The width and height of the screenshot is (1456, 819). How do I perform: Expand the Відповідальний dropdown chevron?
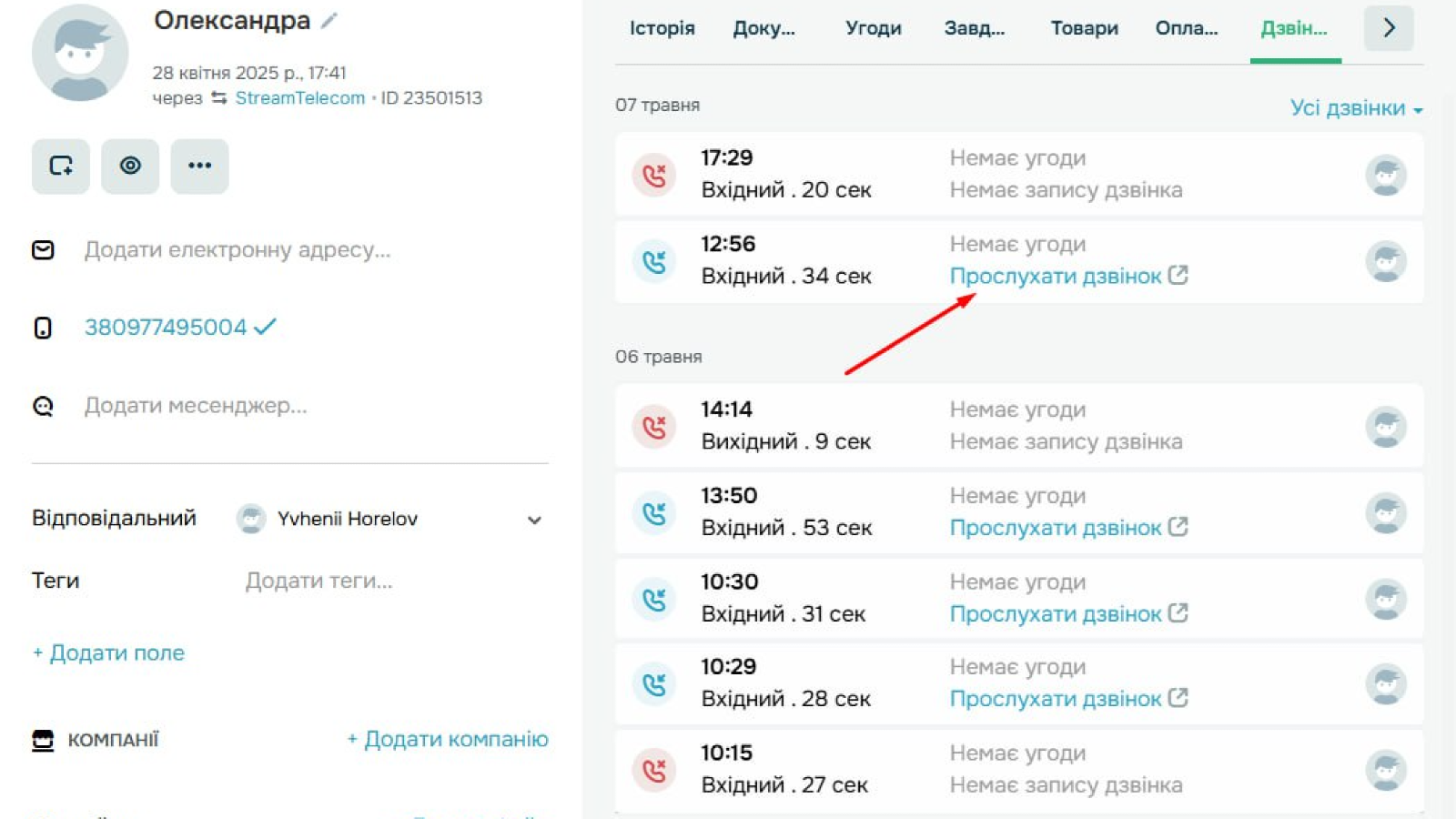tap(534, 520)
